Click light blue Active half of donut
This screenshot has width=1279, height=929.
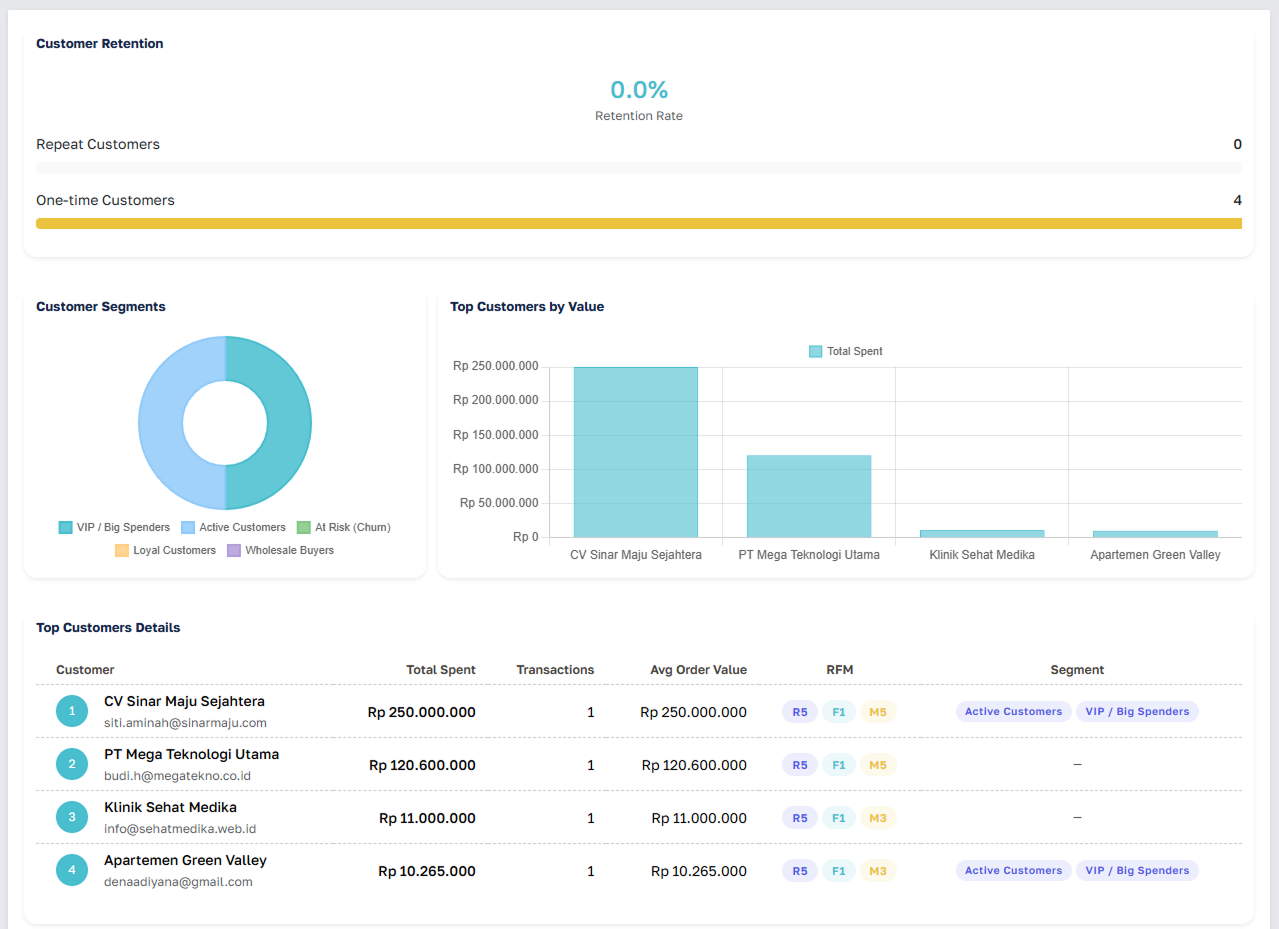pos(160,423)
